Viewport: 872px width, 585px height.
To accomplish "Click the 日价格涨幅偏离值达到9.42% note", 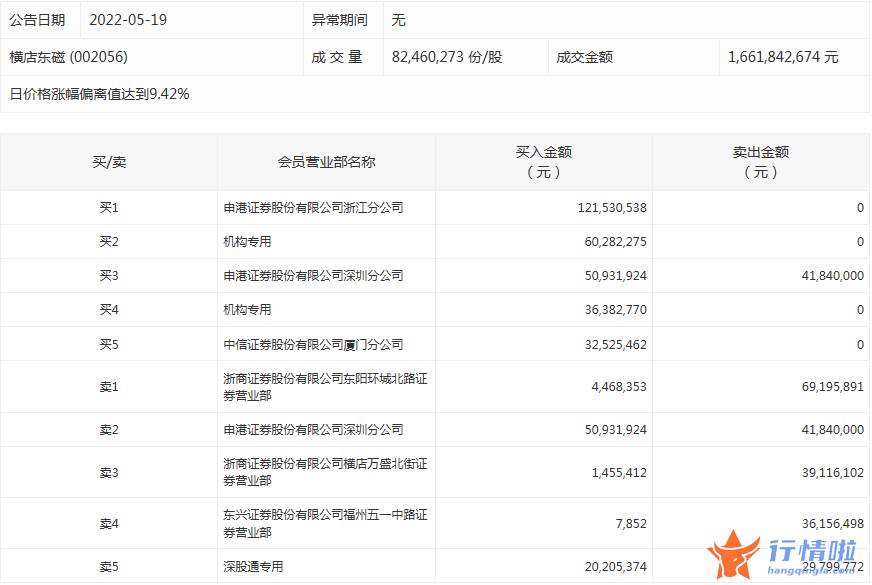I will [100, 93].
